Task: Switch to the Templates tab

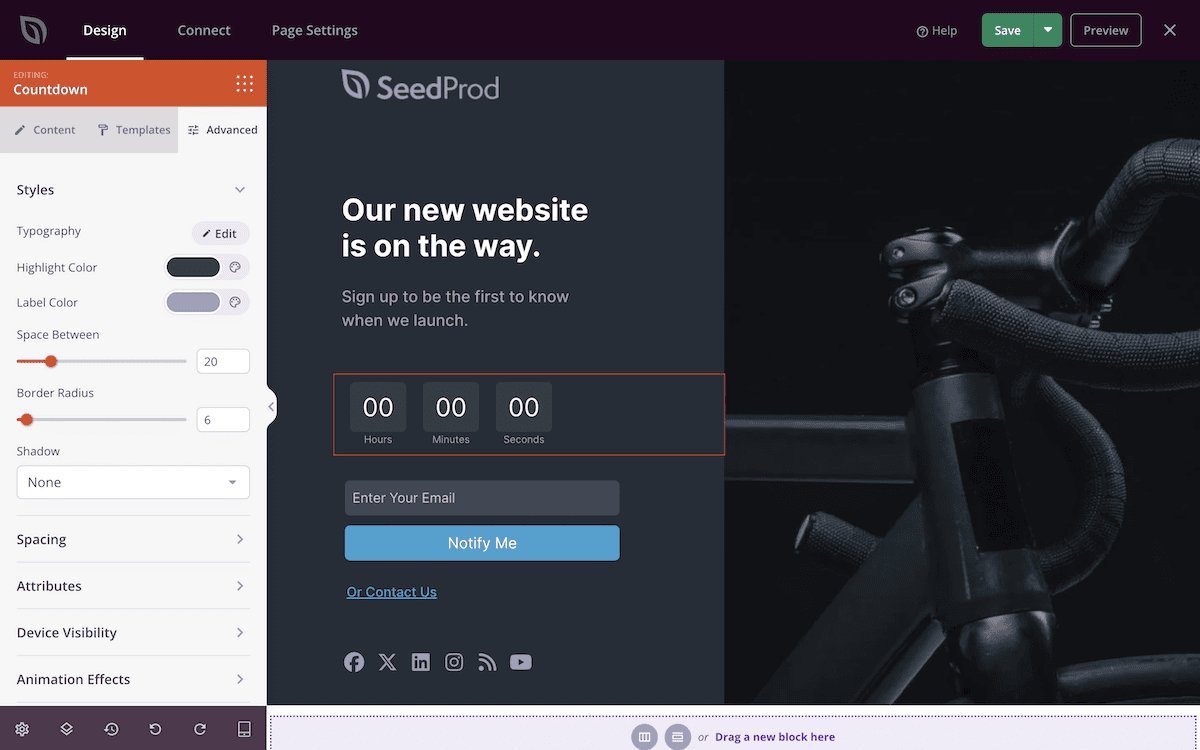Action: click(x=133, y=130)
